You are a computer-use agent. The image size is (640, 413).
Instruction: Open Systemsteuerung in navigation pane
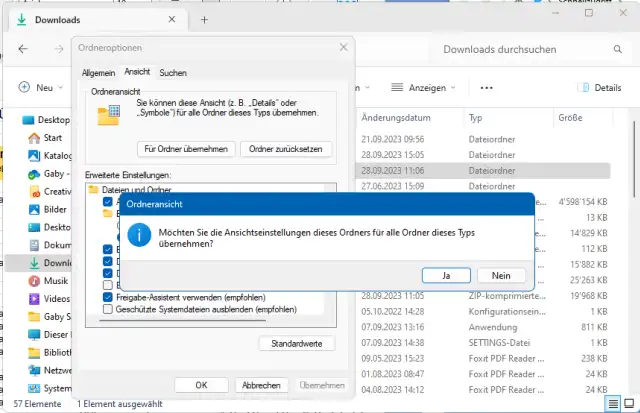coord(49,388)
